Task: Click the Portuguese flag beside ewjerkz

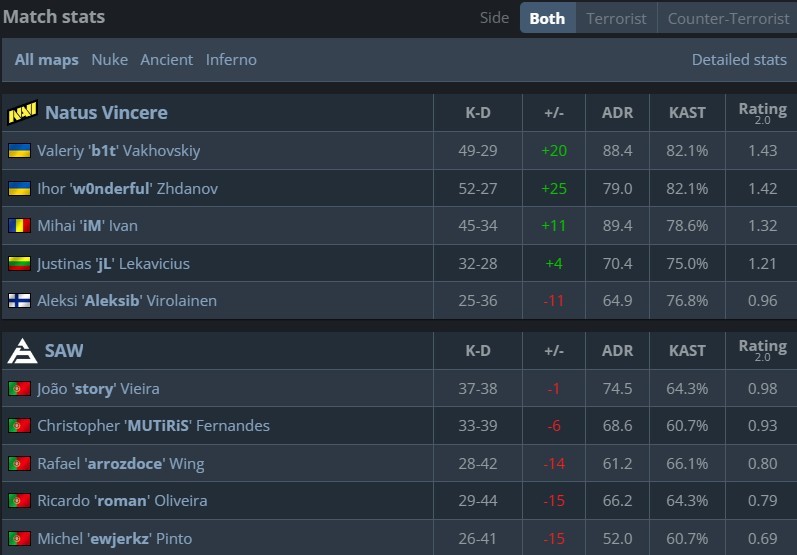Action: click(x=19, y=539)
